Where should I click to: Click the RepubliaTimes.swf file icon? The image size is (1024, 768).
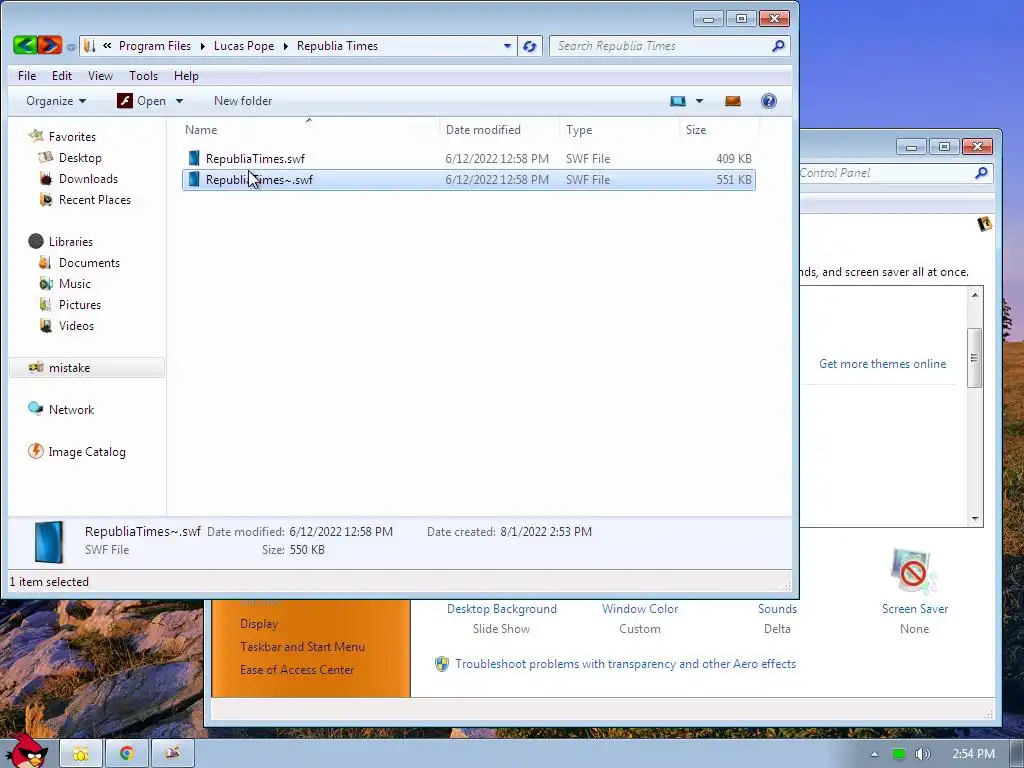pos(194,158)
